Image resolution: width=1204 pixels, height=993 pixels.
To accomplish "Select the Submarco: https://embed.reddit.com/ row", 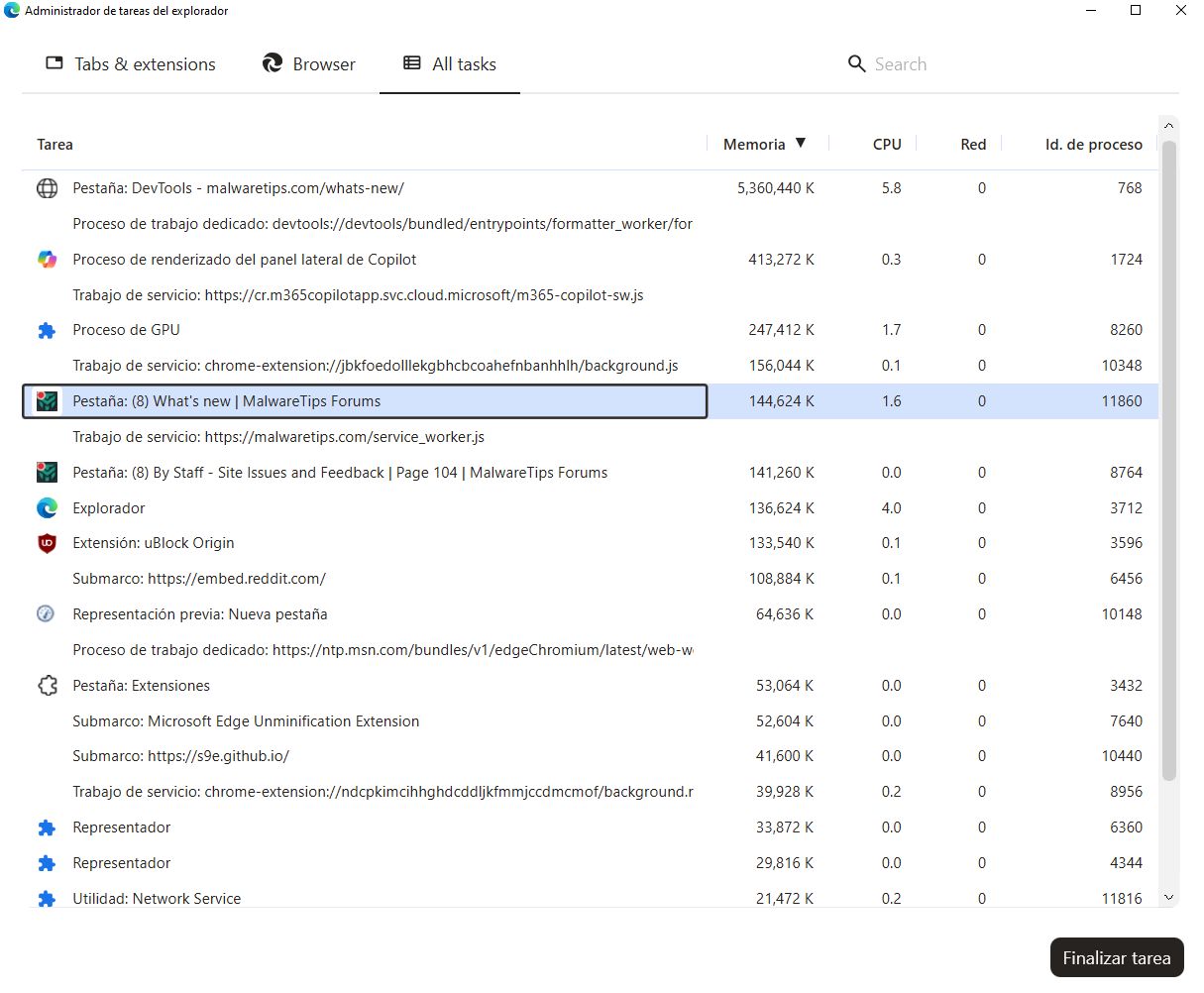I will tap(591, 579).
